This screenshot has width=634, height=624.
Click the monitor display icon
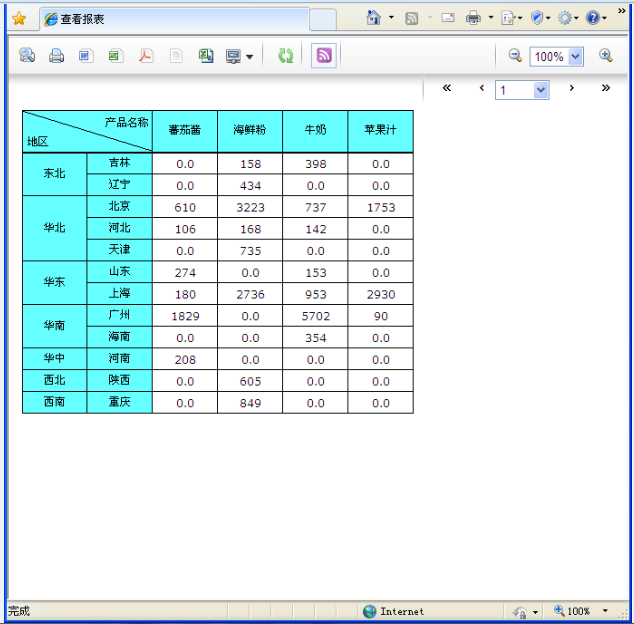click(x=233, y=56)
